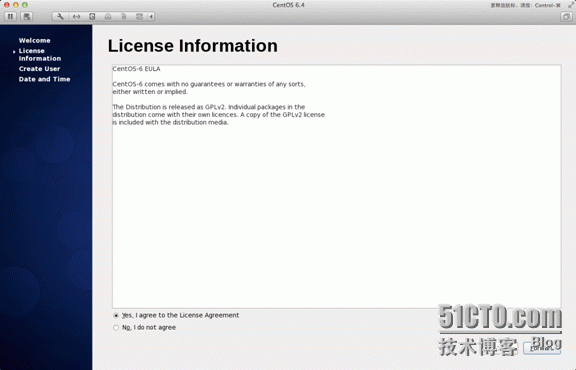Viewport: 576px width, 370px height.
Task: Click the CentOS 6.4 window title
Action: coord(288,5)
